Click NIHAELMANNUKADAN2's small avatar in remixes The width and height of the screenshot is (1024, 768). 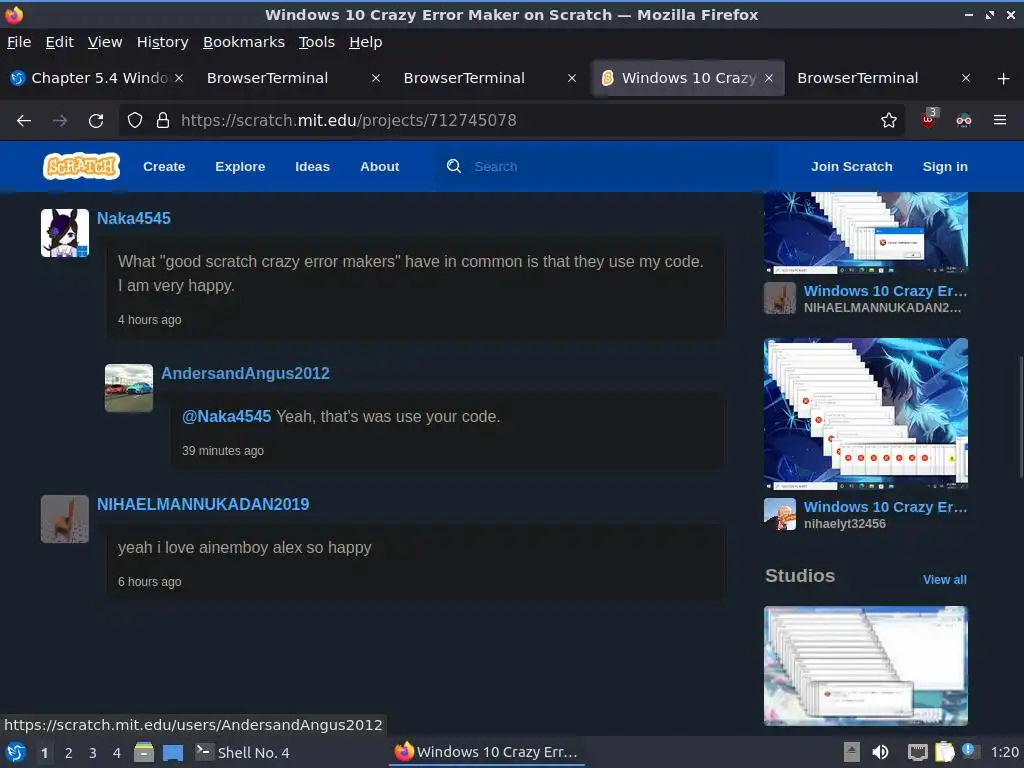point(780,298)
